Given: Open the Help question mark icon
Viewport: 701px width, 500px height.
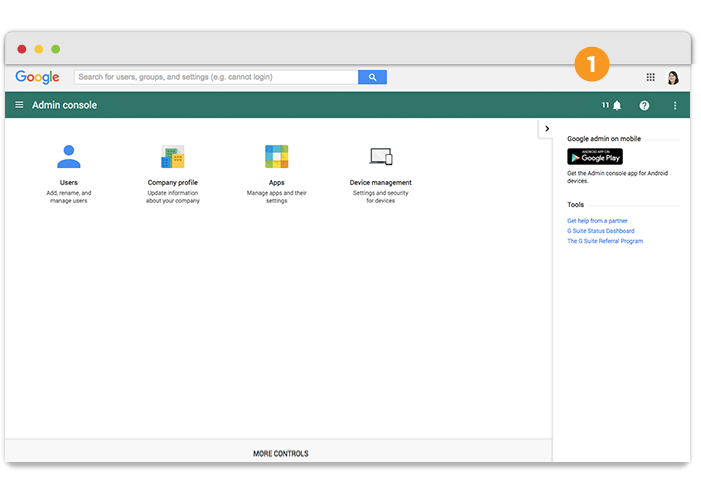Looking at the screenshot, I should (644, 106).
